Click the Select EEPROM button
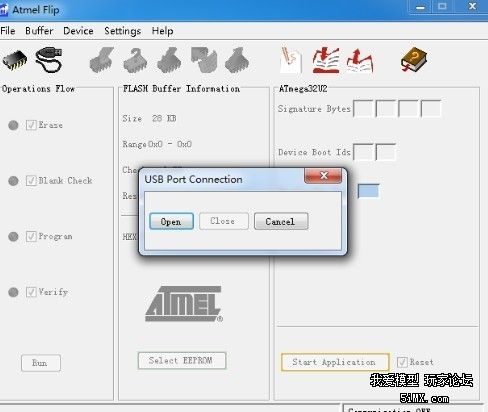The height and width of the screenshot is (412, 488). point(182,360)
